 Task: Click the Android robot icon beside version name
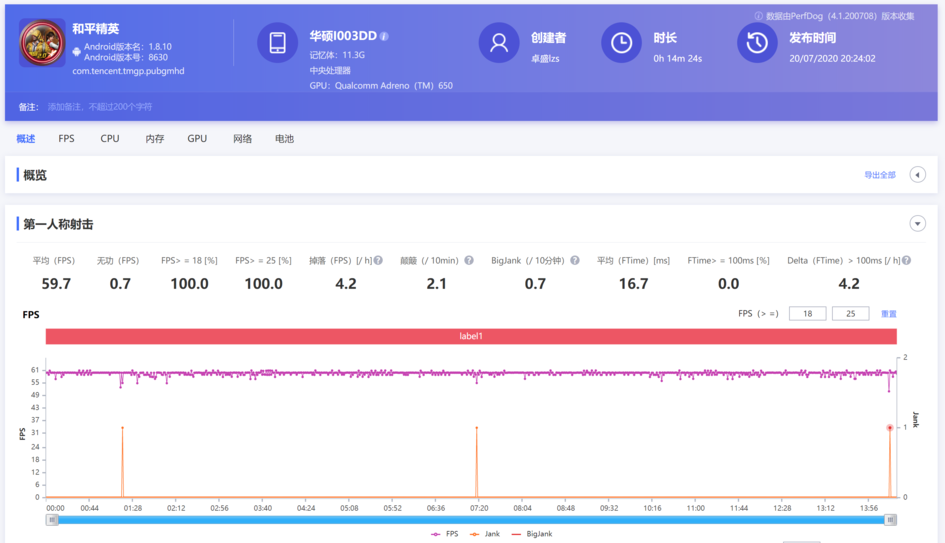[77, 52]
